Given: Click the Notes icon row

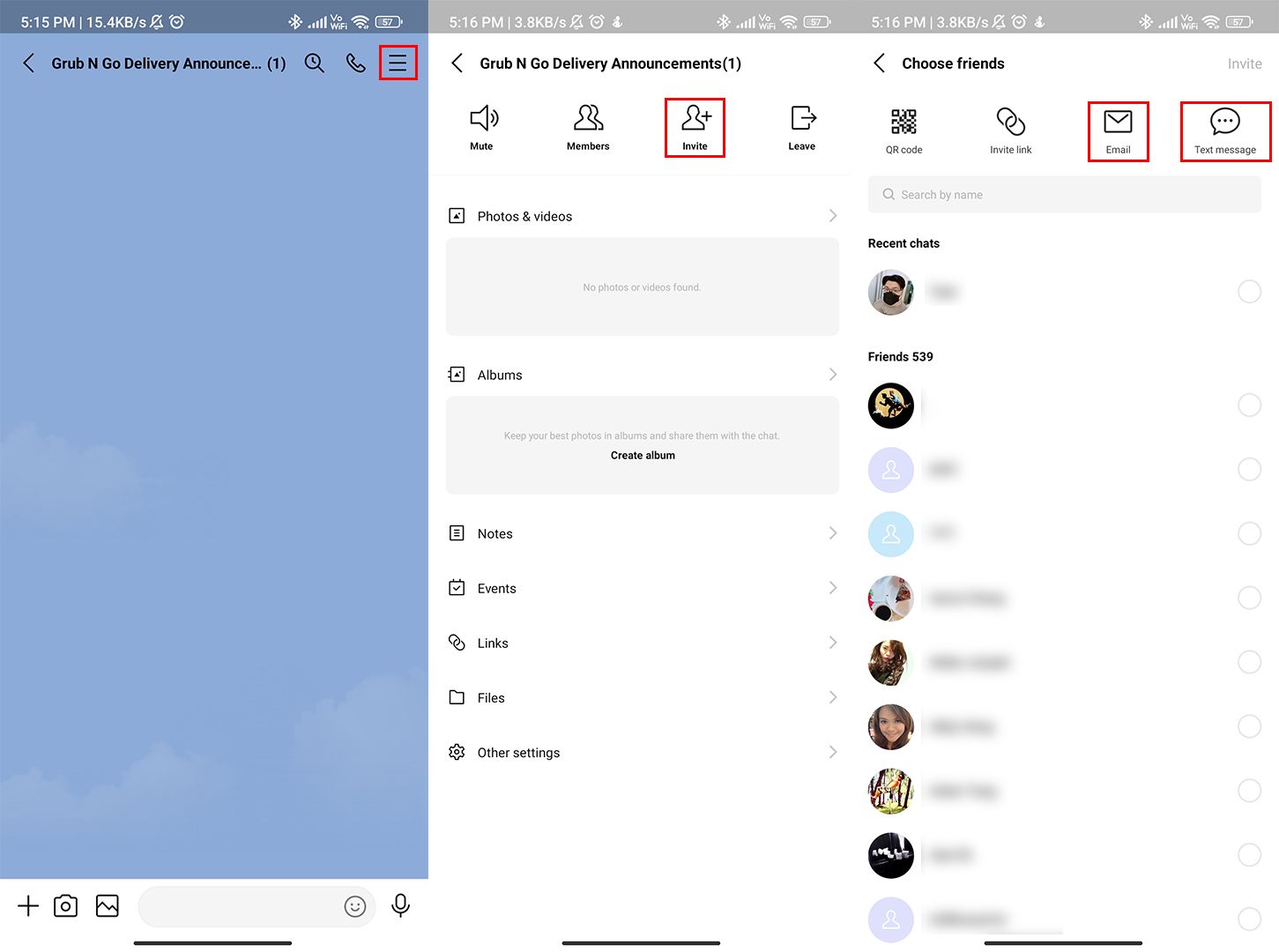Looking at the screenshot, I should (x=457, y=533).
